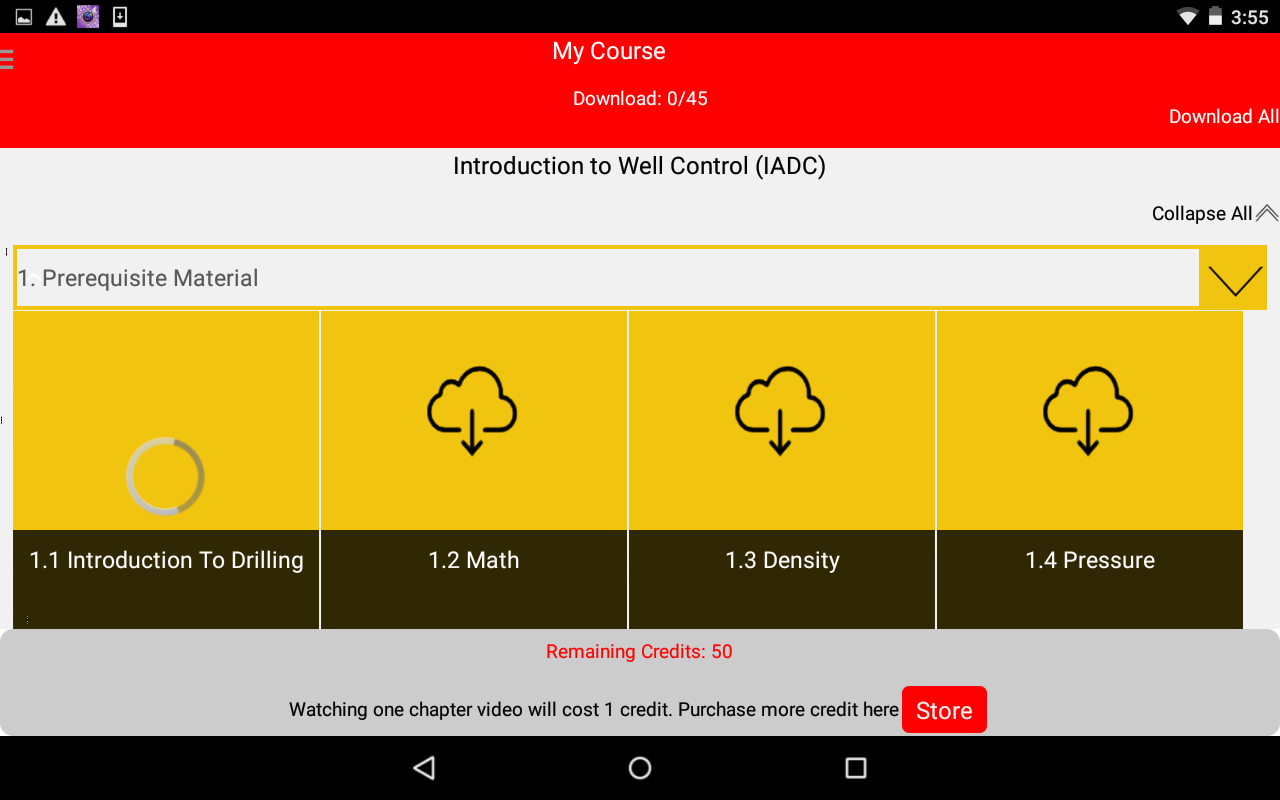The height and width of the screenshot is (800, 1280).
Task: Collapse the Prerequisite Material section arrow
Action: click(x=1235, y=281)
